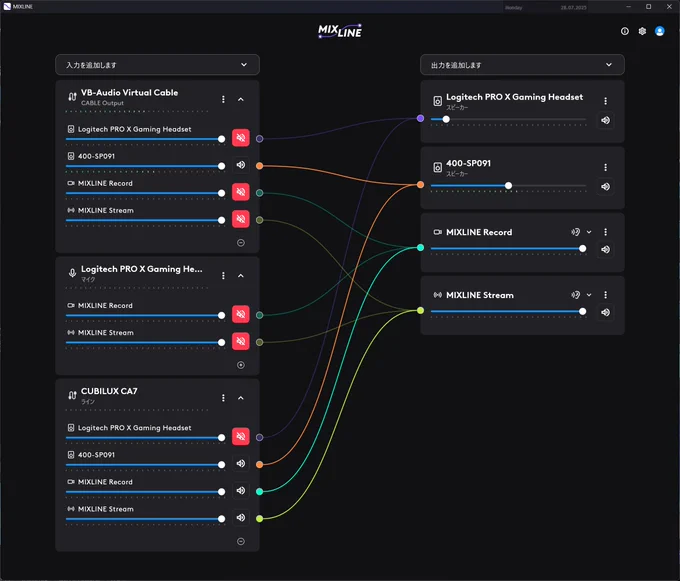The width and height of the screenshot is (680, 581).
Task: Click the monitor ear icon on MIXLINE Record output
Action: 575,232
